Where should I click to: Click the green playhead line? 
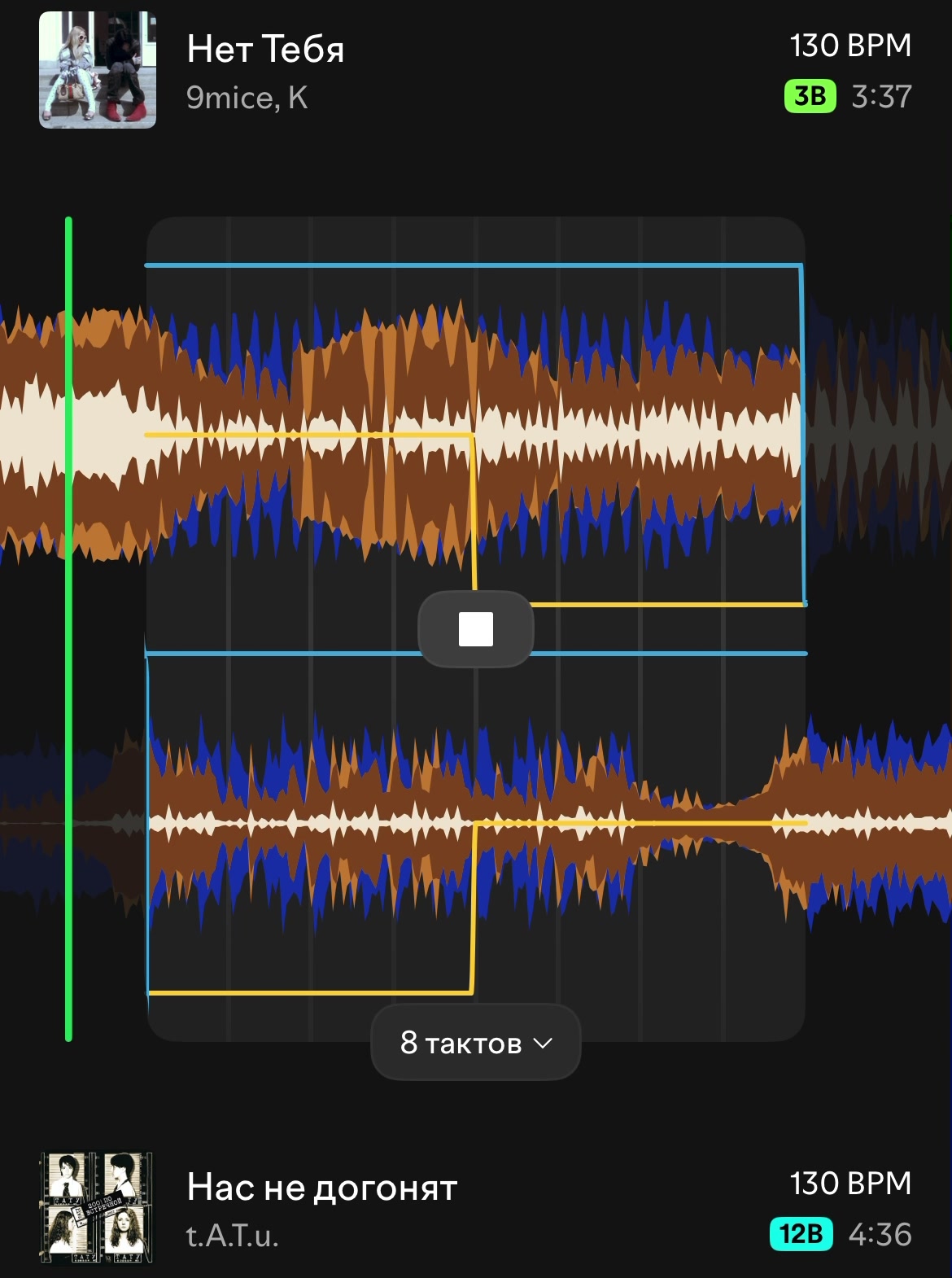click(x=68, y=628)
